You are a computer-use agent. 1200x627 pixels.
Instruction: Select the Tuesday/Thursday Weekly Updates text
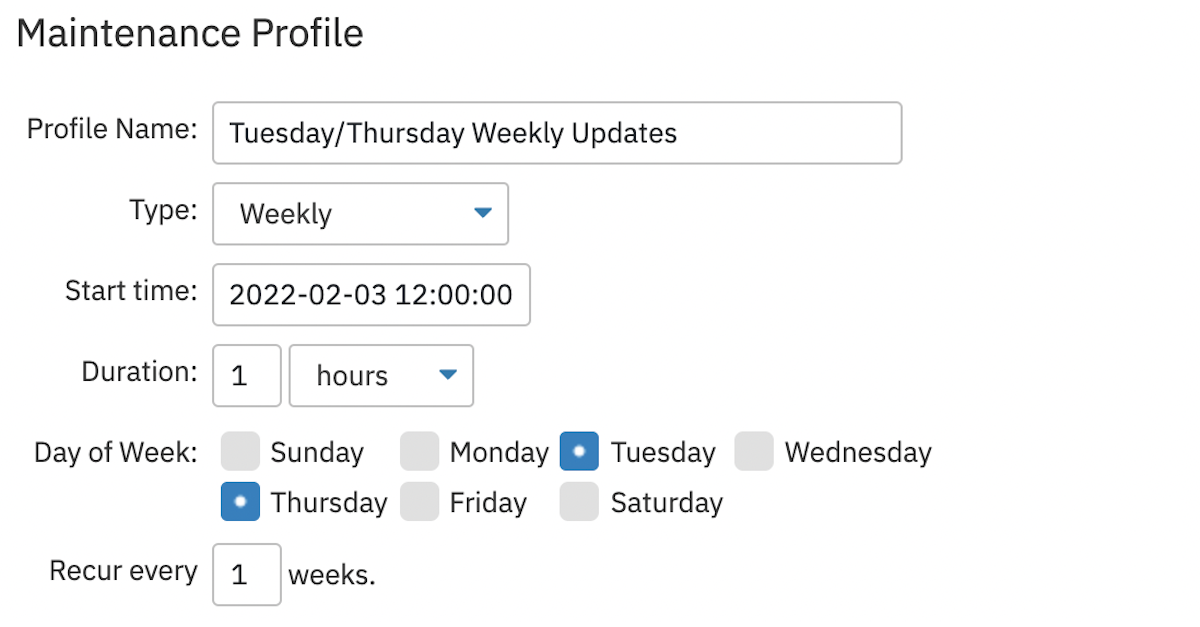point(452,132)
